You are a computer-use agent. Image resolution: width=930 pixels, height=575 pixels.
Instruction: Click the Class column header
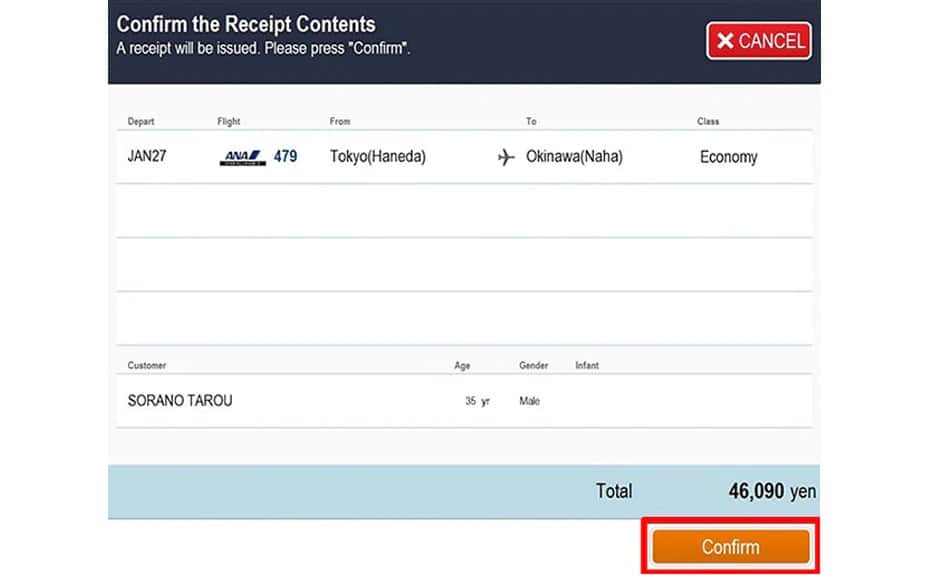708,122
